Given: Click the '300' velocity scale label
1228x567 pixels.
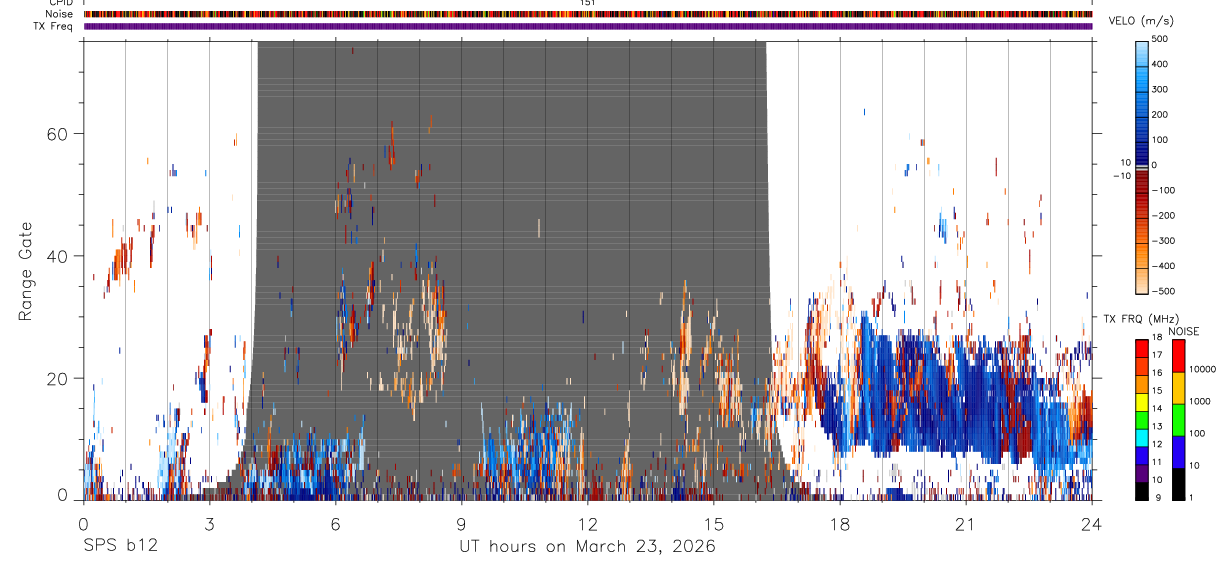Looking at the screenshot, I should point(1160,89).
